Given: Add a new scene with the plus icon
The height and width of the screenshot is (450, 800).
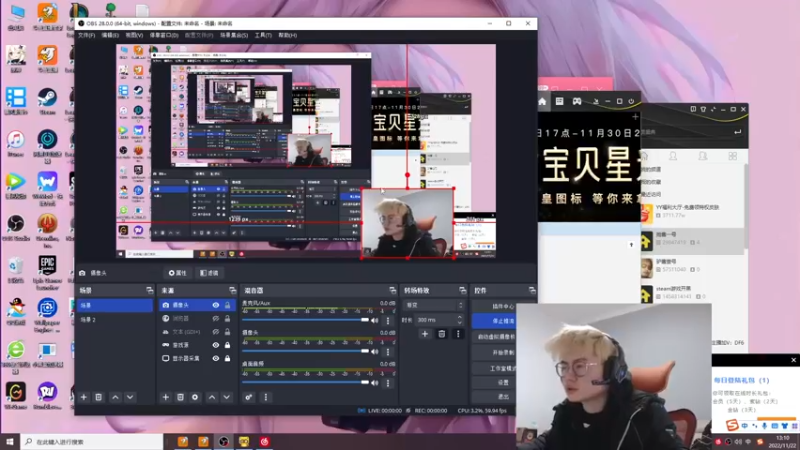Looking at the screenshot, I should tap(84, 397).
